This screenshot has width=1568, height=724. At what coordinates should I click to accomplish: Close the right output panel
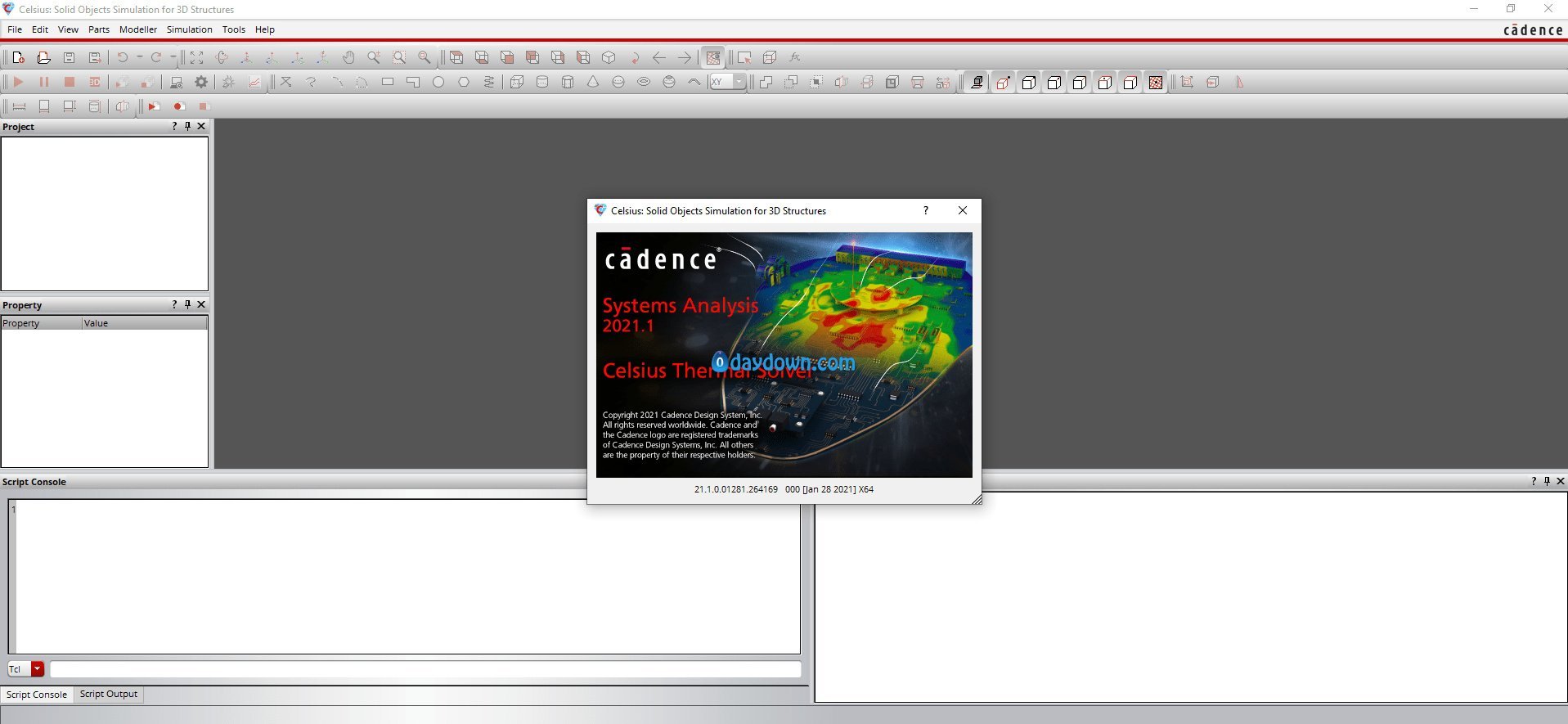click(1560, 481)
